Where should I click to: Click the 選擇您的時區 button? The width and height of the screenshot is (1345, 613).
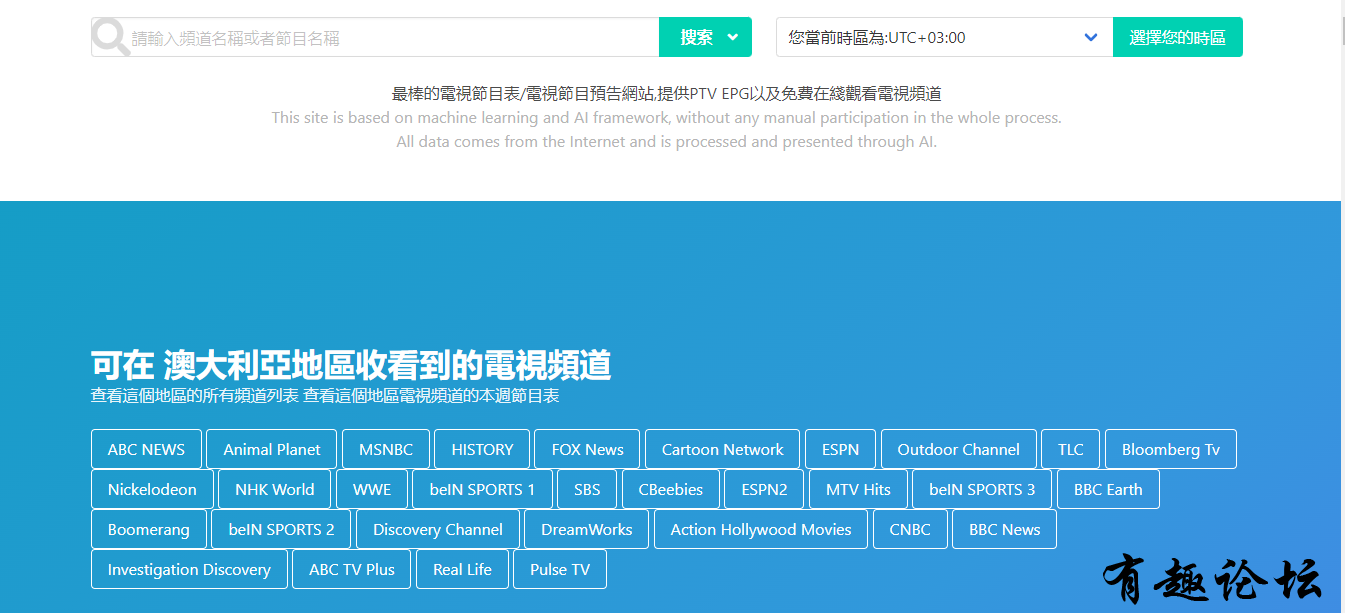1177,37
